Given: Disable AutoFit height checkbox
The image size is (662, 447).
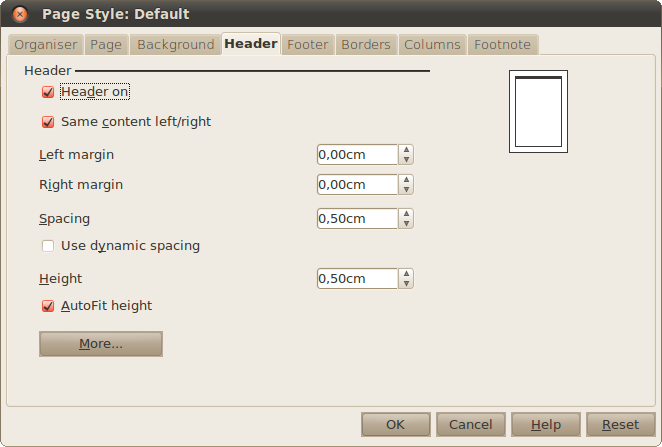Looking at the screenshot, I should 48,306.
